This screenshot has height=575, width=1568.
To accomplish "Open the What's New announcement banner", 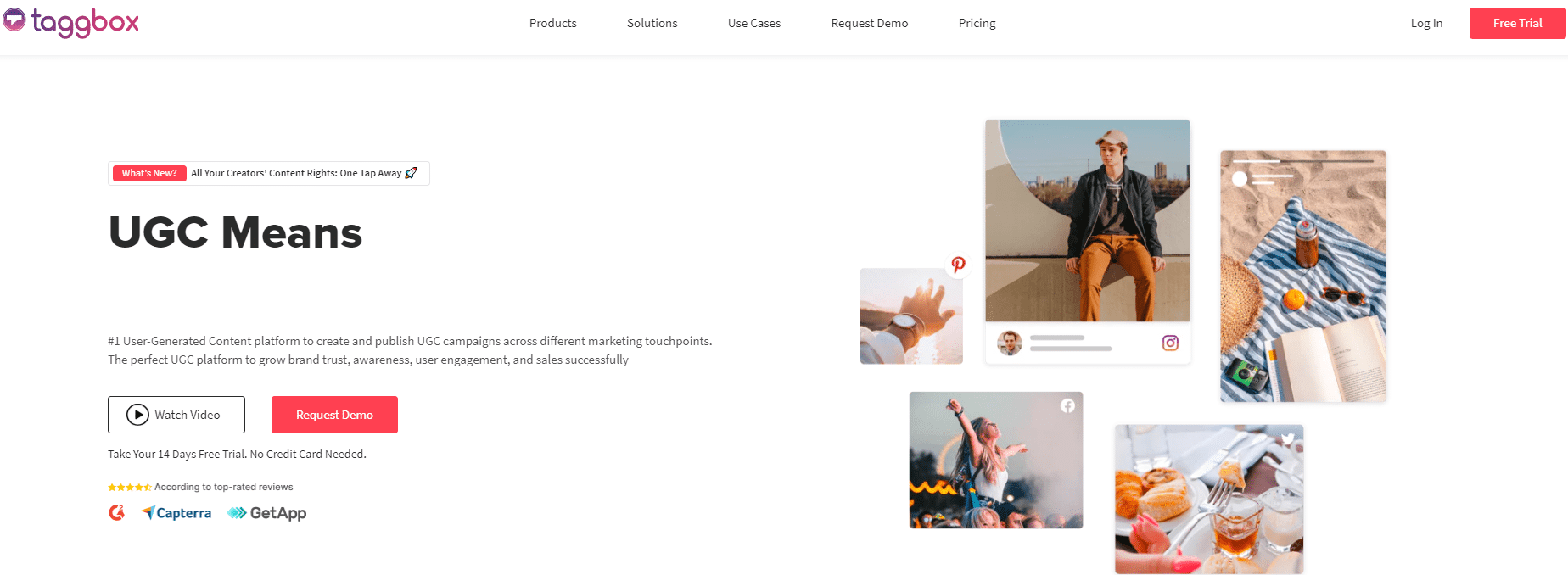I will coord(269,173).
